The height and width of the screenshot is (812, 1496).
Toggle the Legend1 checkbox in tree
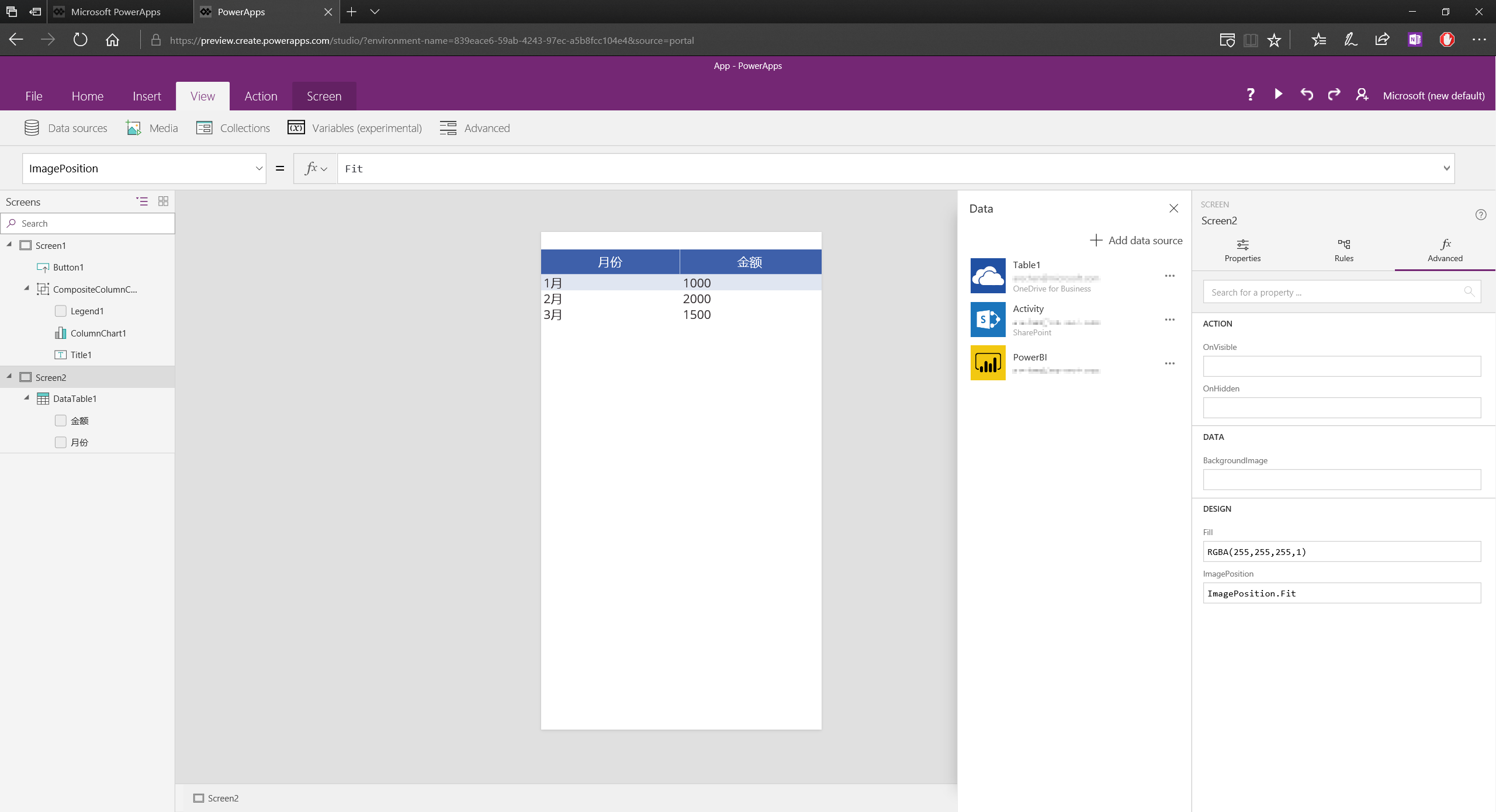pos(61,311)
